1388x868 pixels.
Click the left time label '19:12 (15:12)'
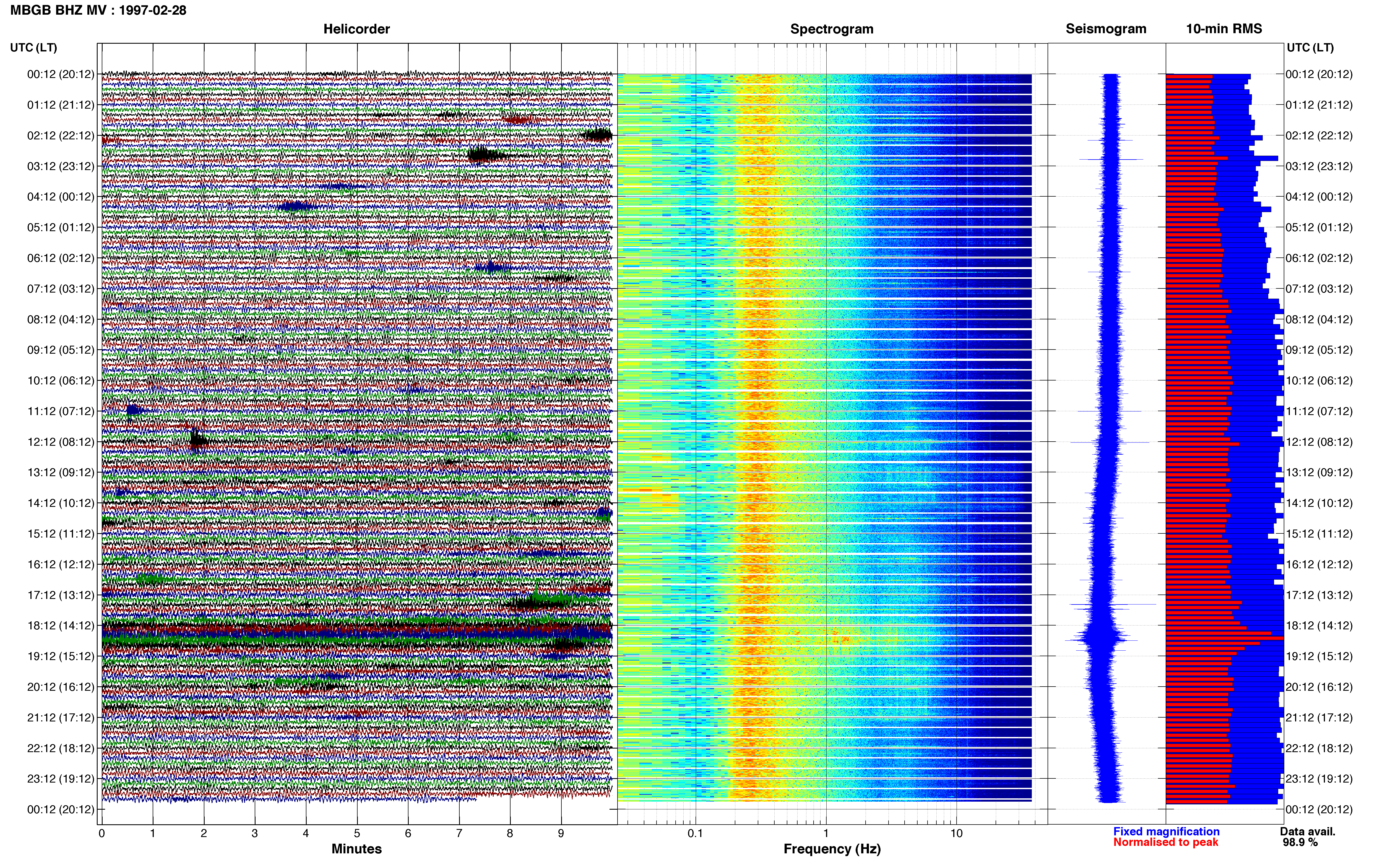(x=61, y=656)
